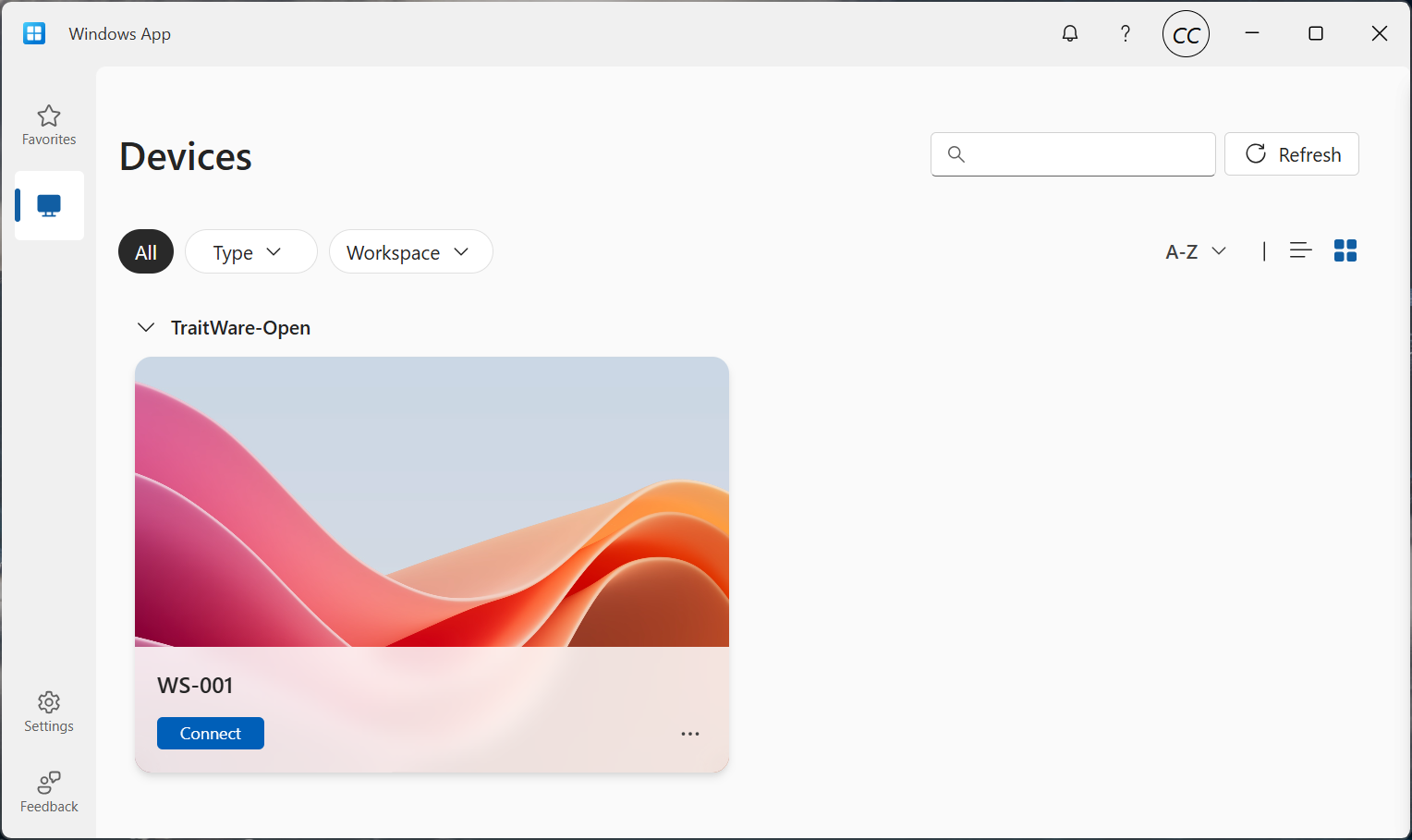Click the help question mark icon
1412x840 pixels.
pos(1125,33)
